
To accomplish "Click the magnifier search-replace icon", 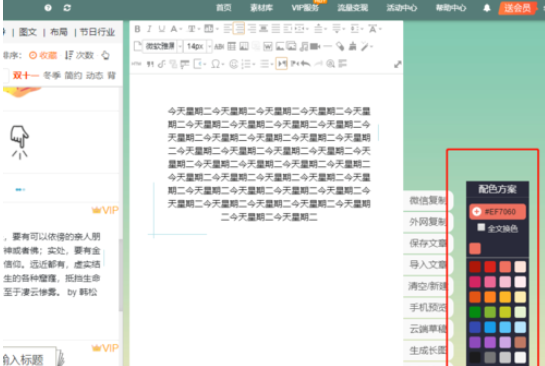I will (331, 64).
